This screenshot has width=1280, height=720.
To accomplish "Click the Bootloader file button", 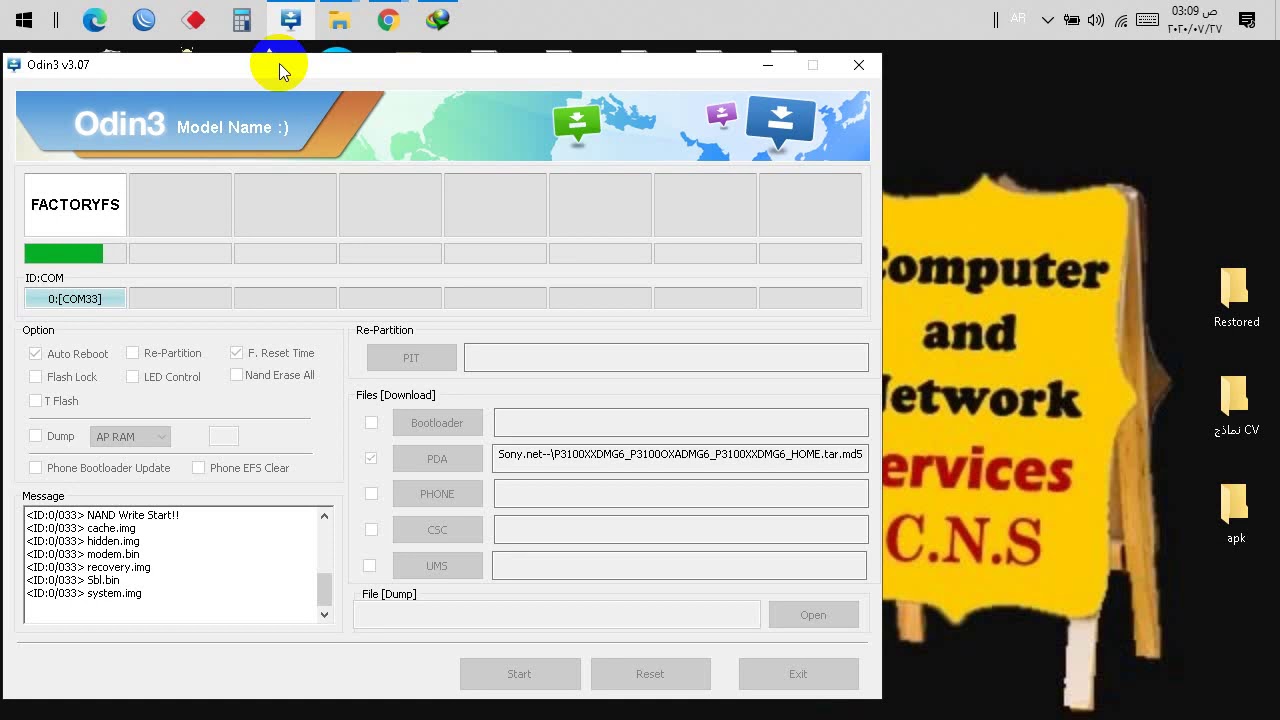I will point(437,423).
